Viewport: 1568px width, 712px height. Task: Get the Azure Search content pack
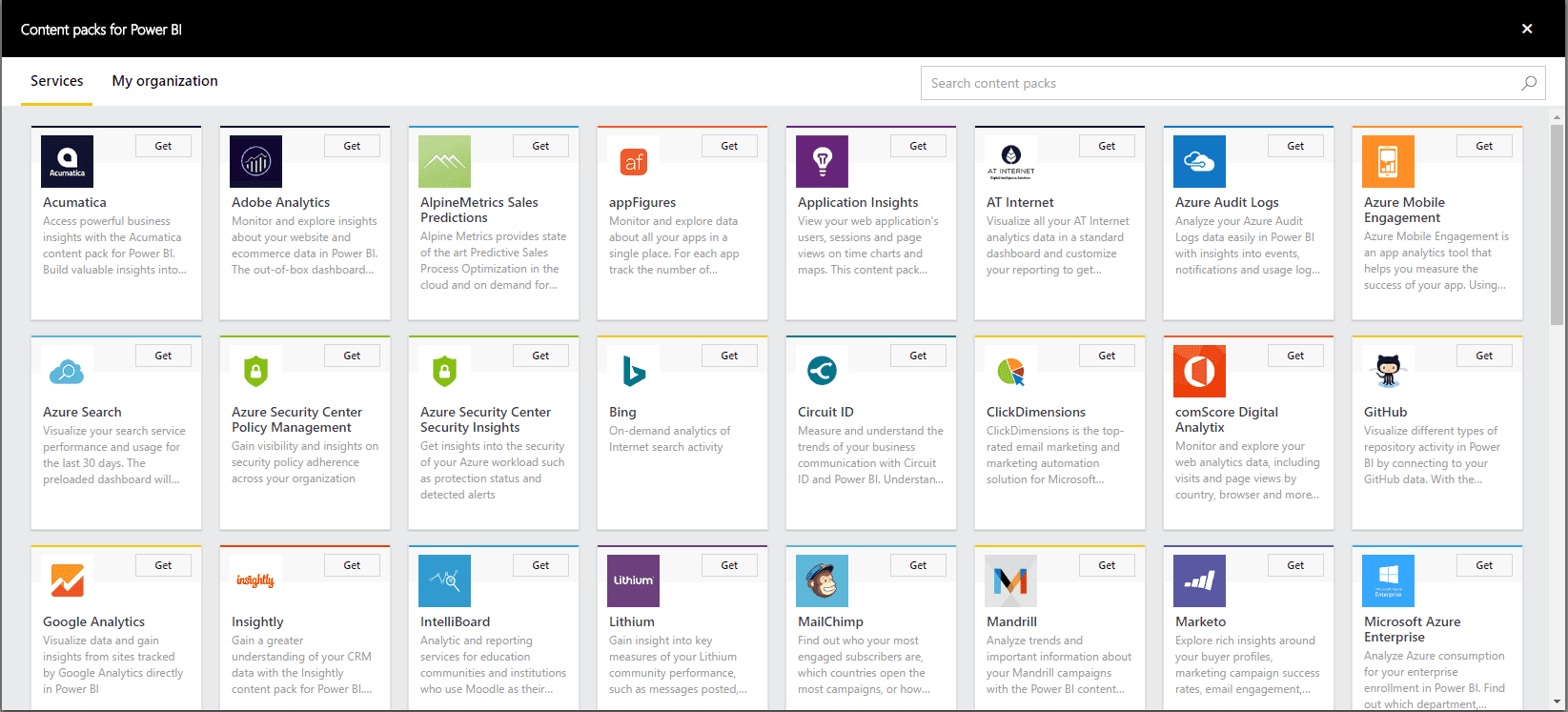click(x=163, y=356)
